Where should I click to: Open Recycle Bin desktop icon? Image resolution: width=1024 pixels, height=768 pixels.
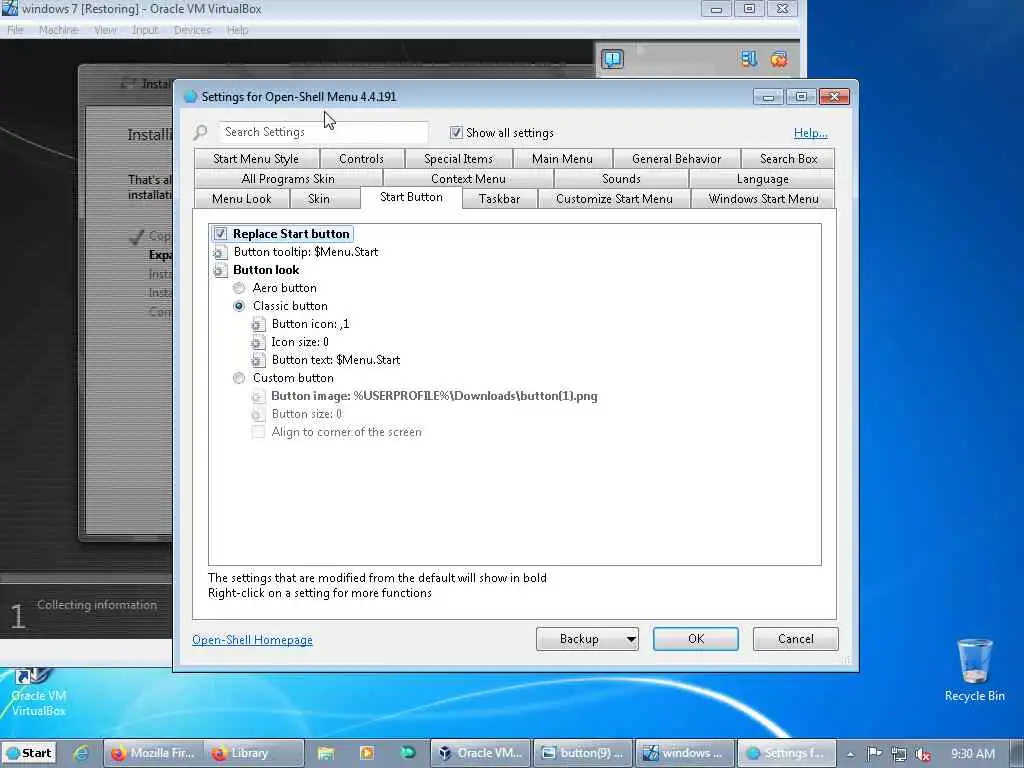coord(974,671)
